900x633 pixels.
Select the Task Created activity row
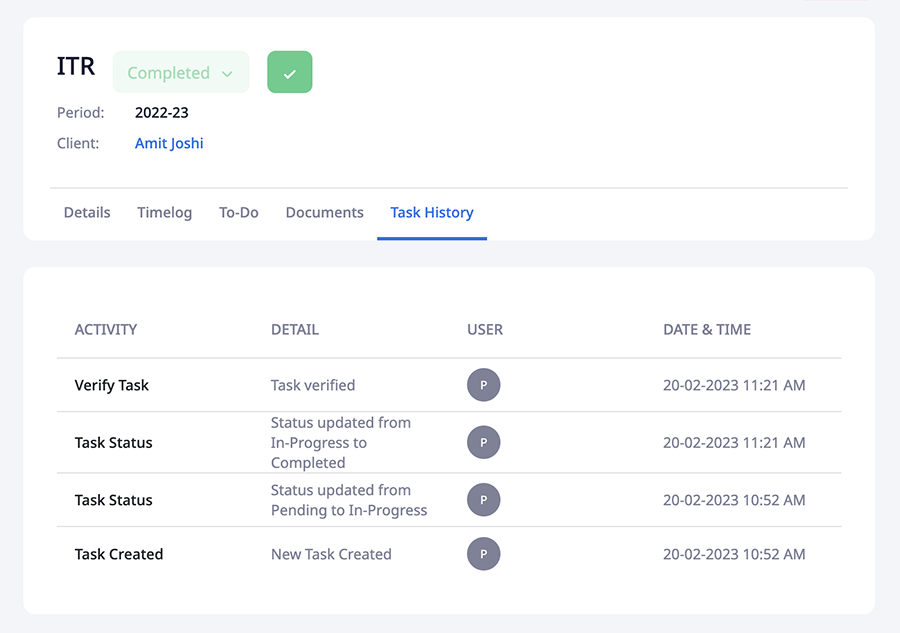click(119, 554)
